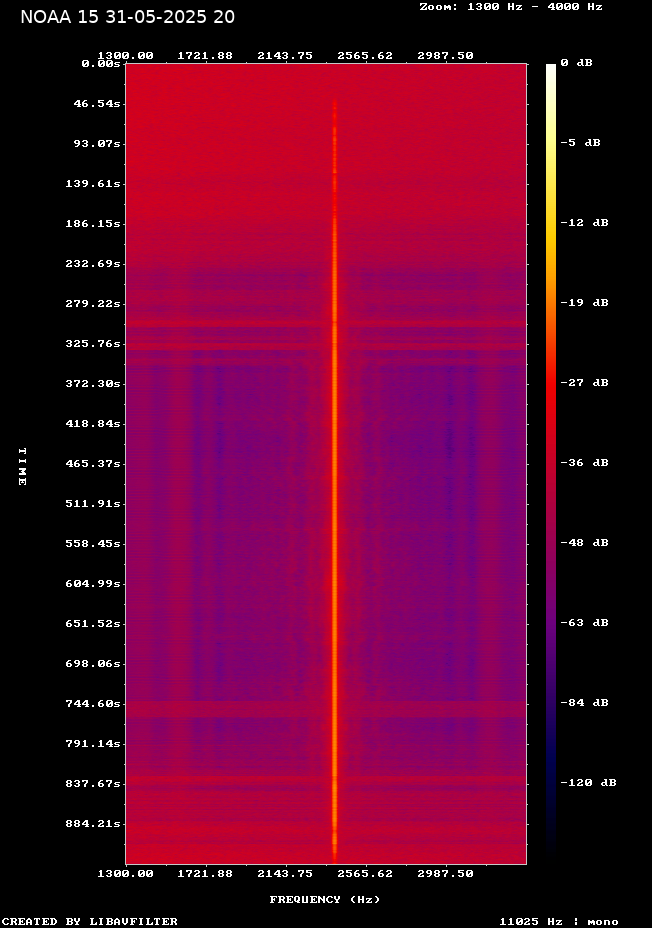Select "2565.62" on the bottom frequency axis
Viewport: 652px width, 928px height.
(365, 874)
